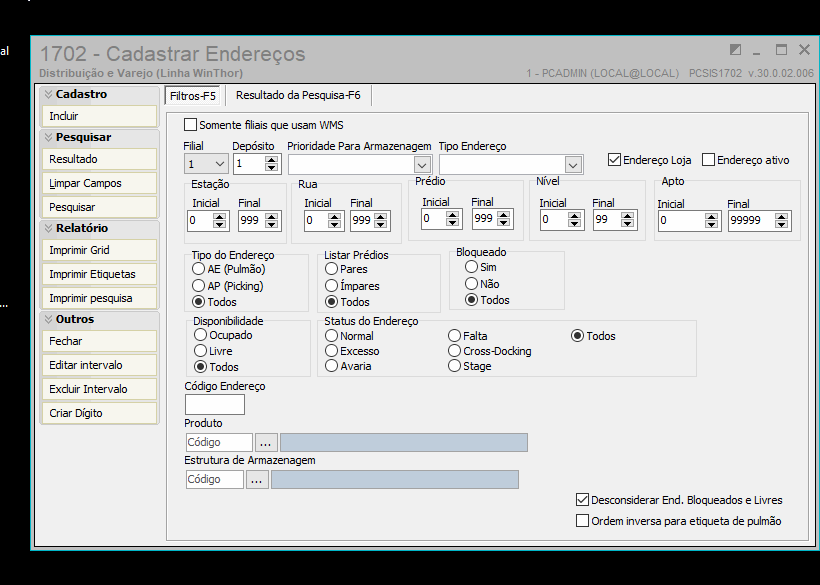This screenshot has width=820, height=585.
Task: Select Ocupado under Disponibilidade
Action: pos(200,335)
